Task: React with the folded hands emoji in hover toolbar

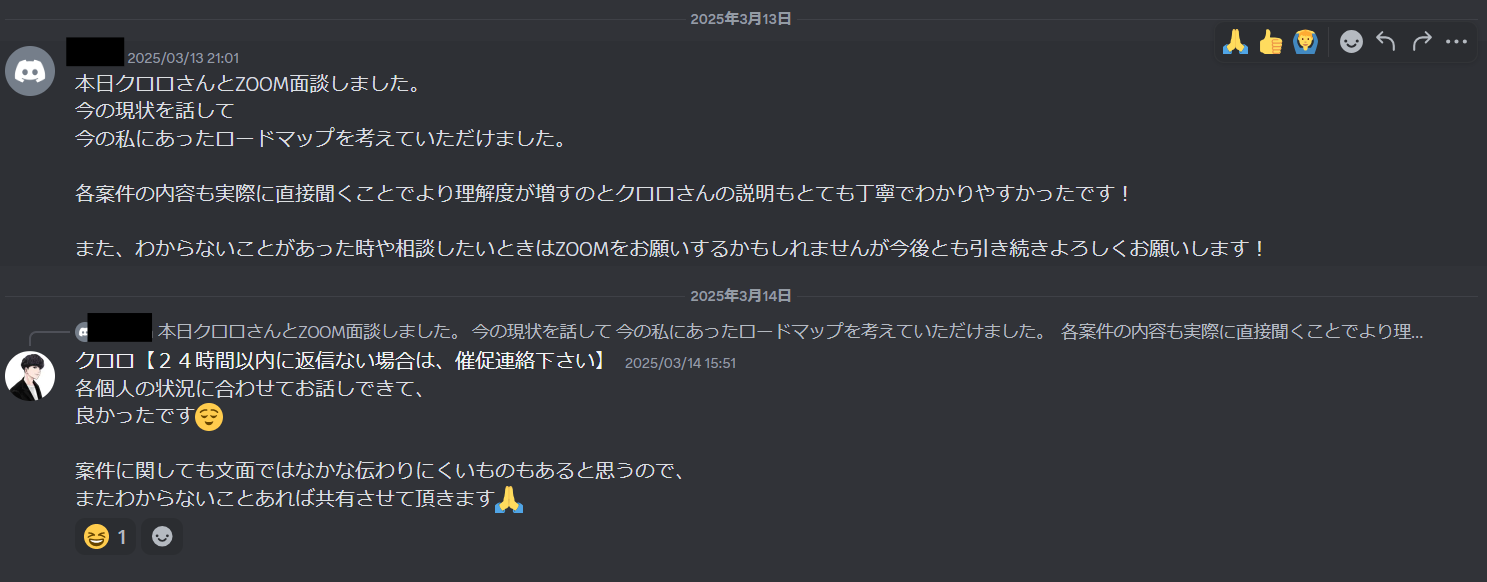Action: click(1235, 42)
